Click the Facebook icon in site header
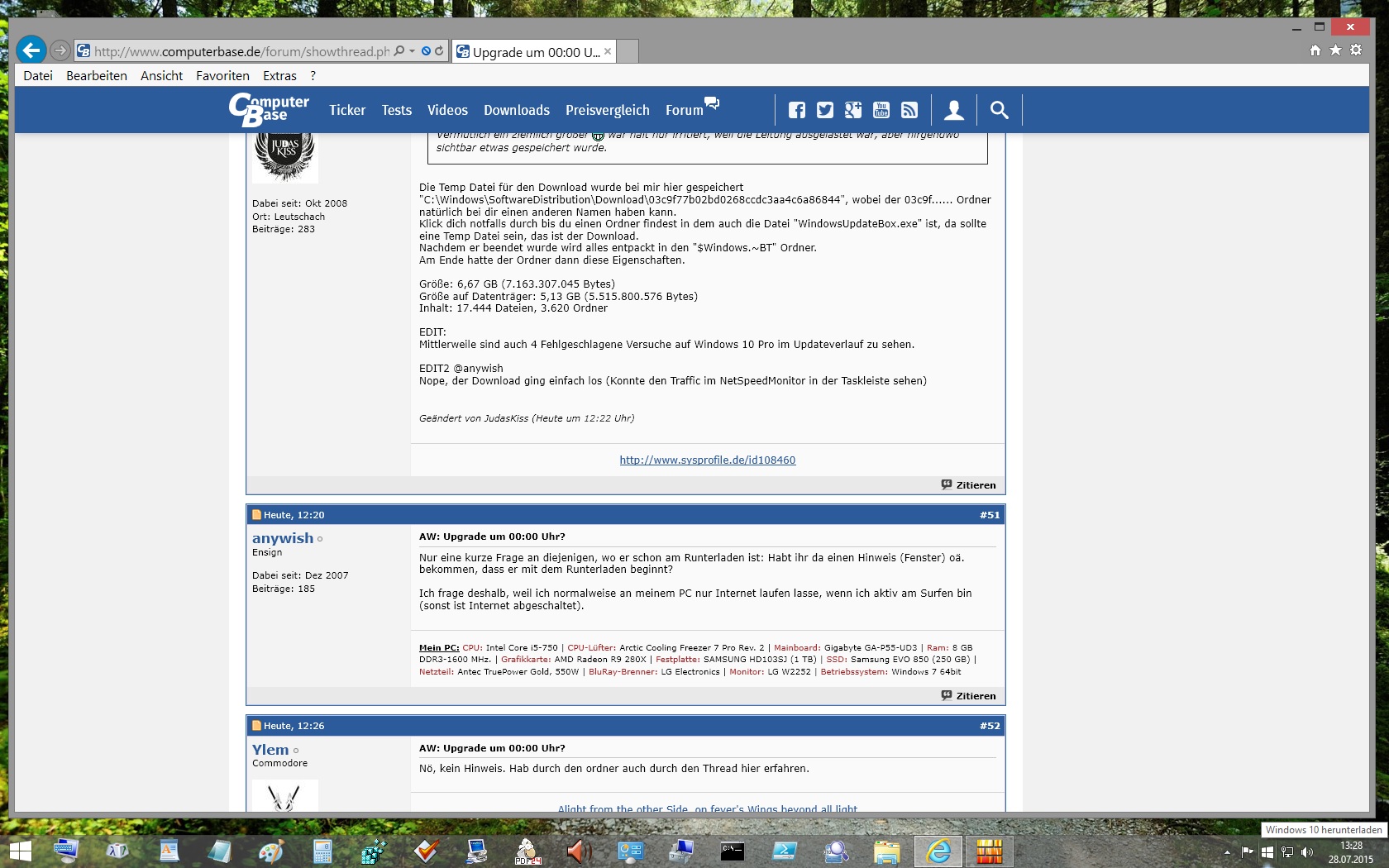The image size is (1389, 868). 796,110
